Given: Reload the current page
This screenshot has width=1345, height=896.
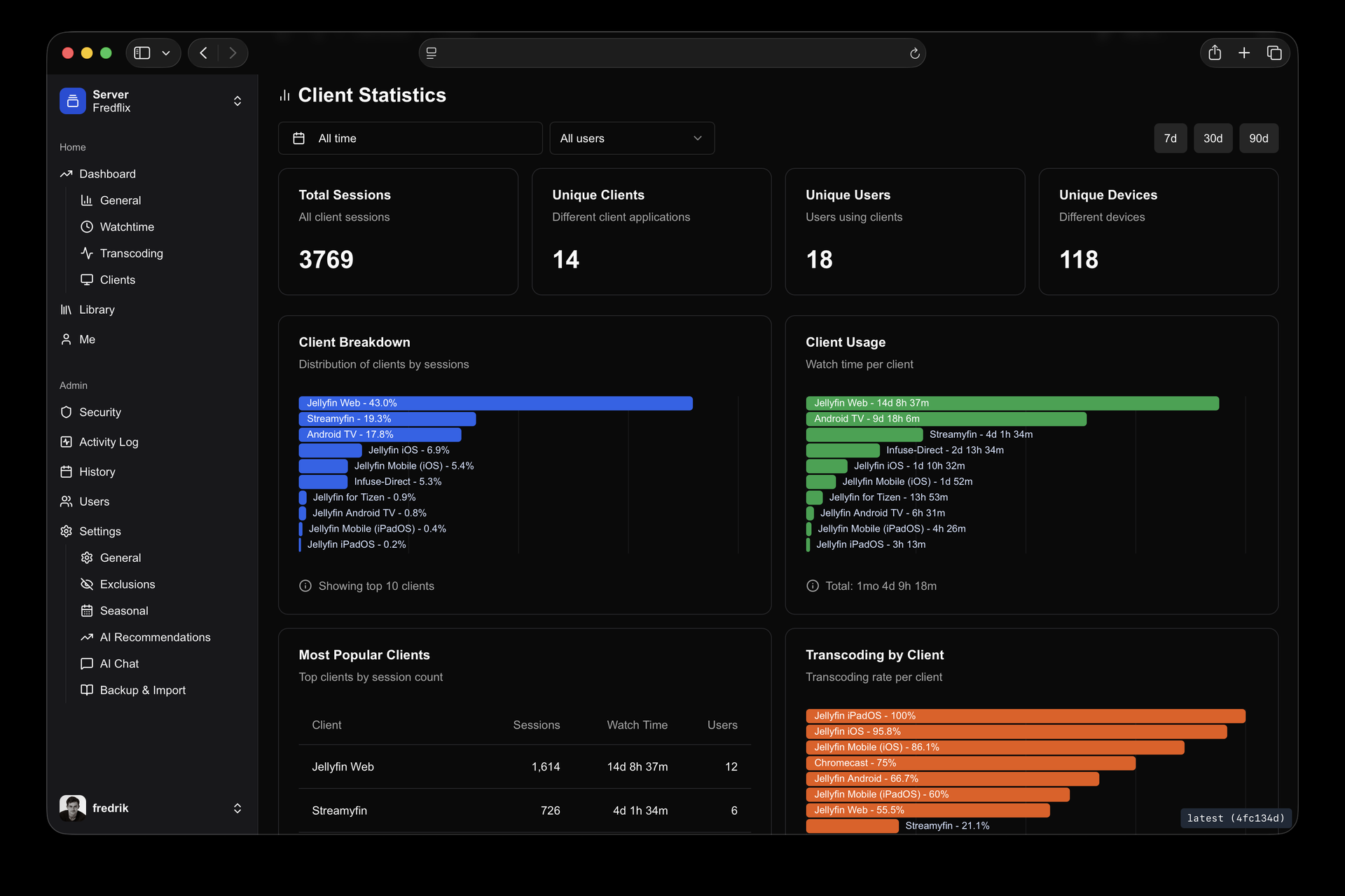Looking at the screenshot, I should coord(914,53).
